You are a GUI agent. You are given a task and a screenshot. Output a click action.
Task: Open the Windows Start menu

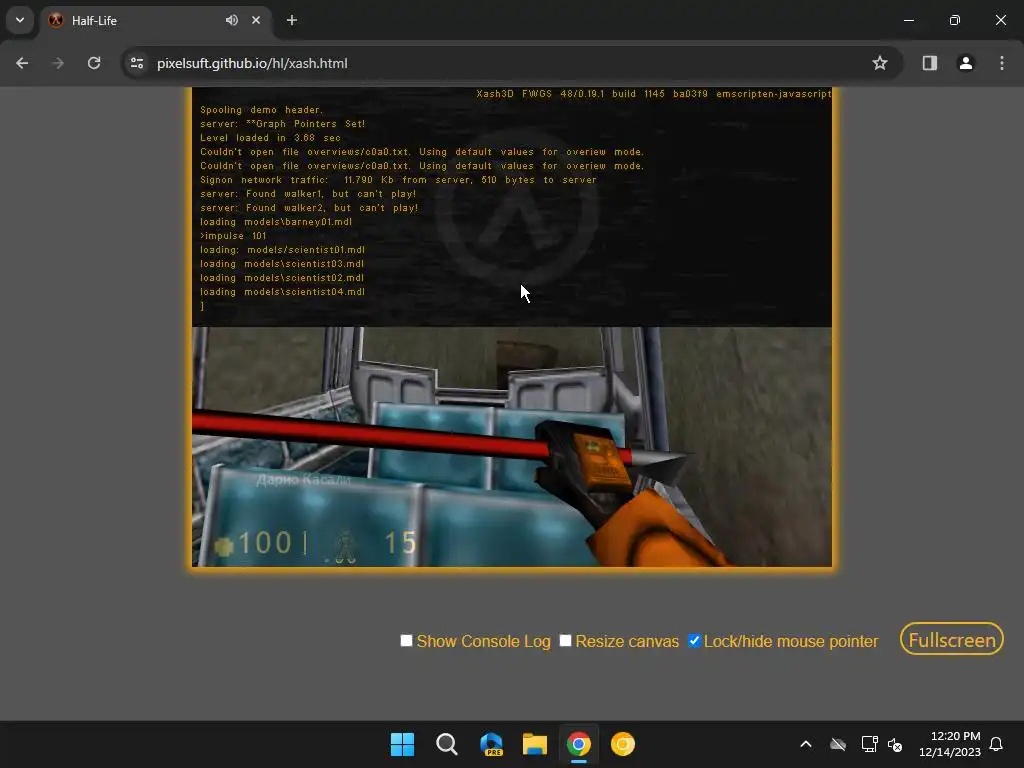click(402, 744)
